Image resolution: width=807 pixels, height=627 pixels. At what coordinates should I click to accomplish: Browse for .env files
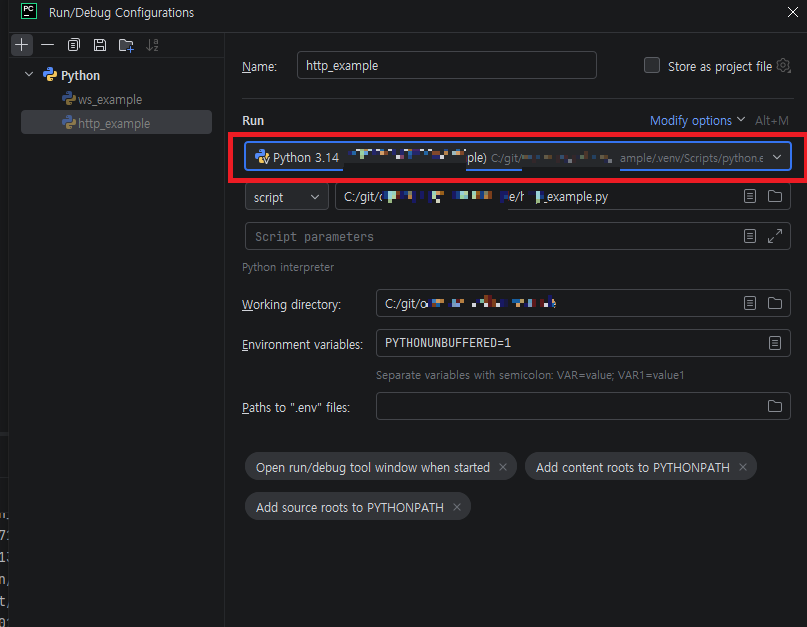click(775, 406)
